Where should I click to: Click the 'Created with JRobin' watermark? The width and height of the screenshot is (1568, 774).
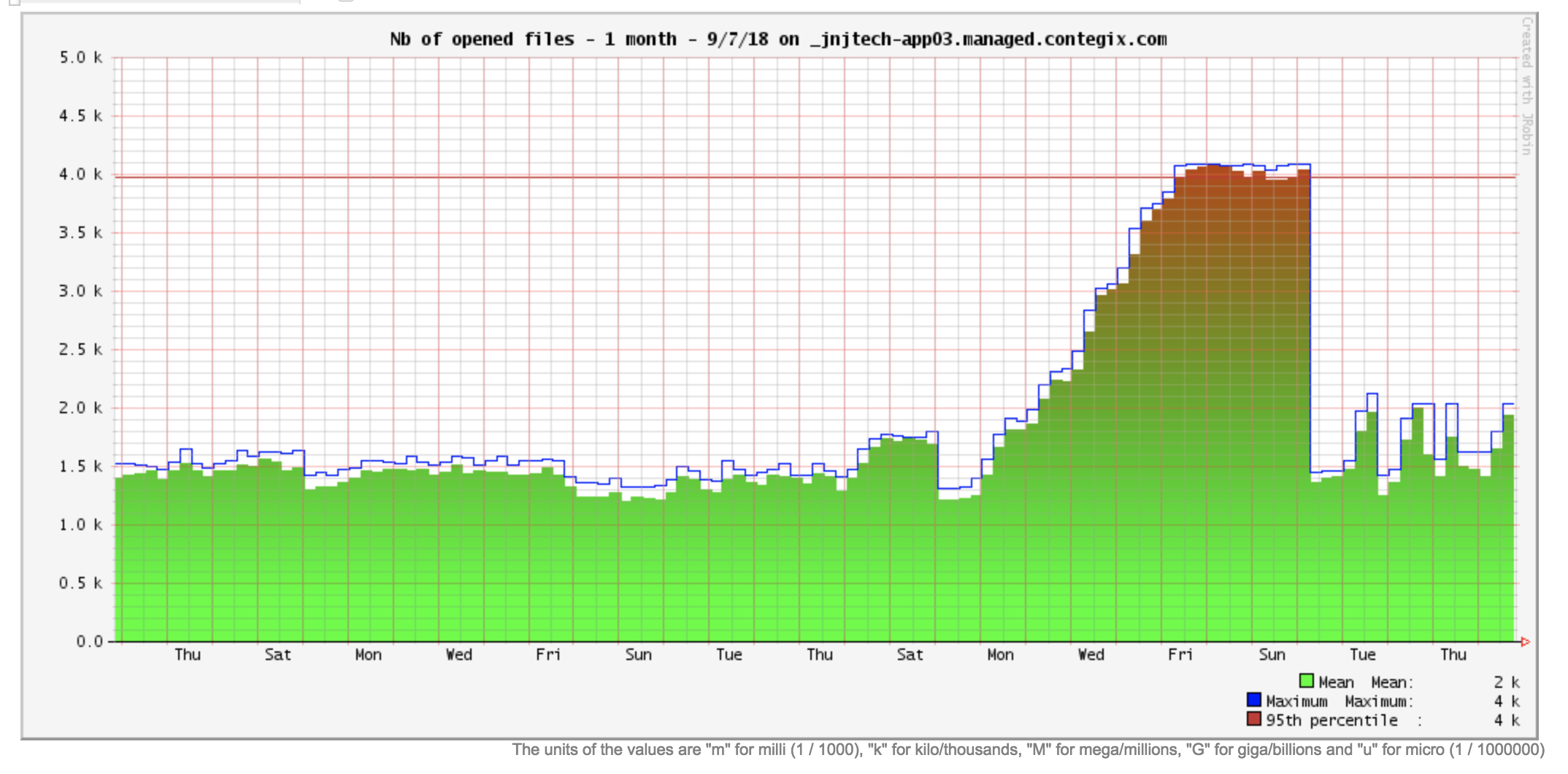(x=1526, y=85)
